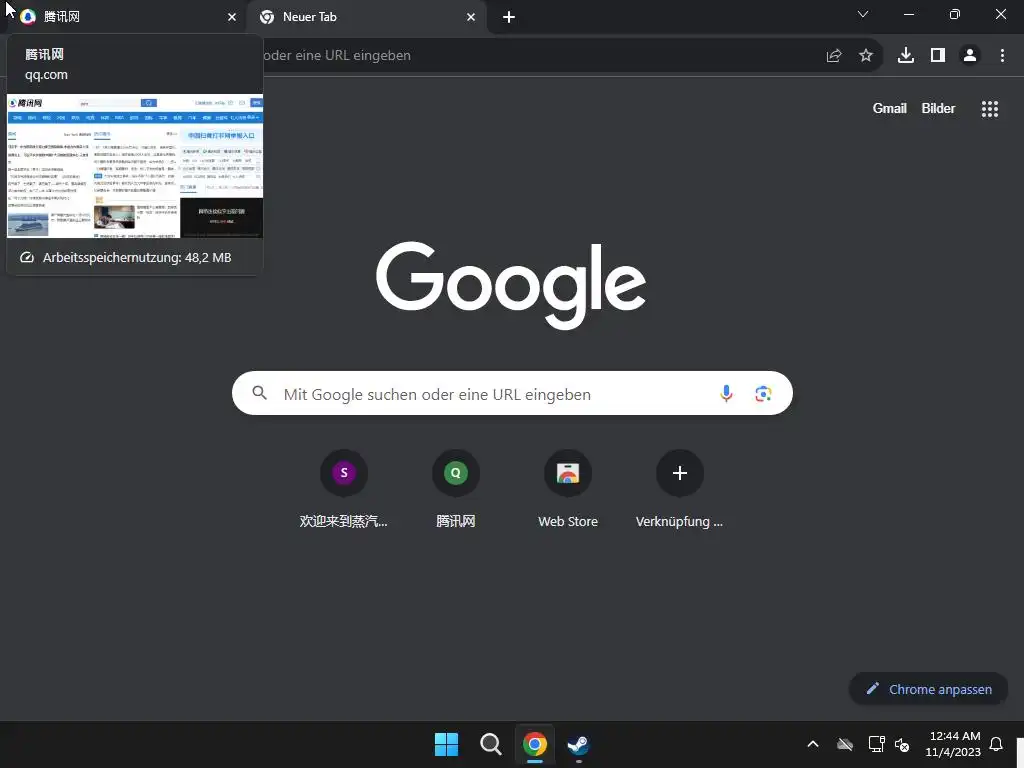1024x768 pixels.
Task: Open Windows taskbar search
Action: coord(490,744)
